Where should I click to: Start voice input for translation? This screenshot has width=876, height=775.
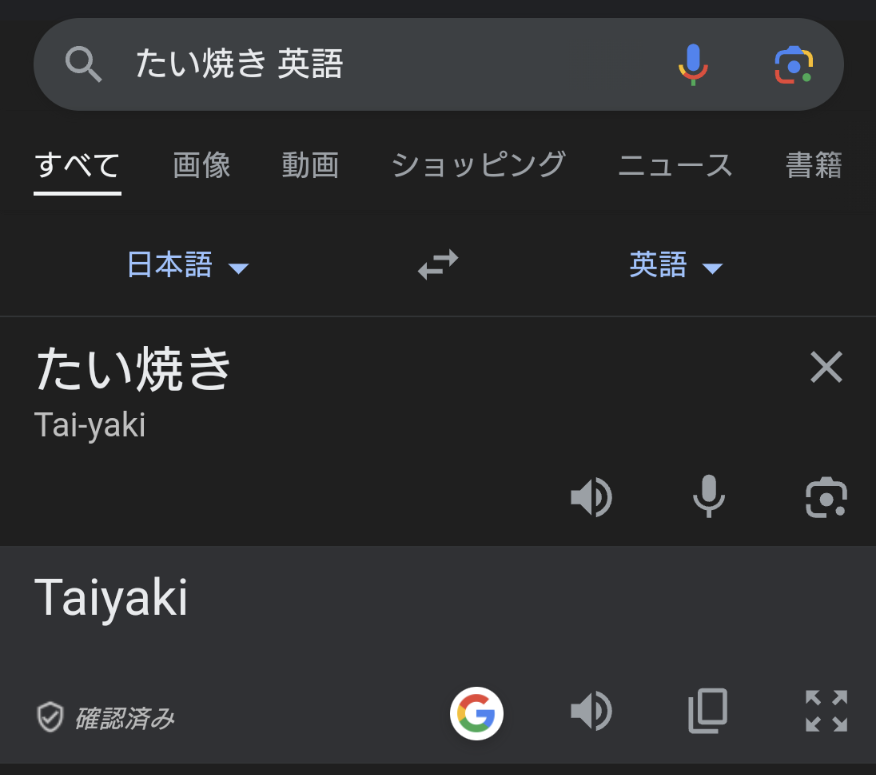tap(709, 497)
